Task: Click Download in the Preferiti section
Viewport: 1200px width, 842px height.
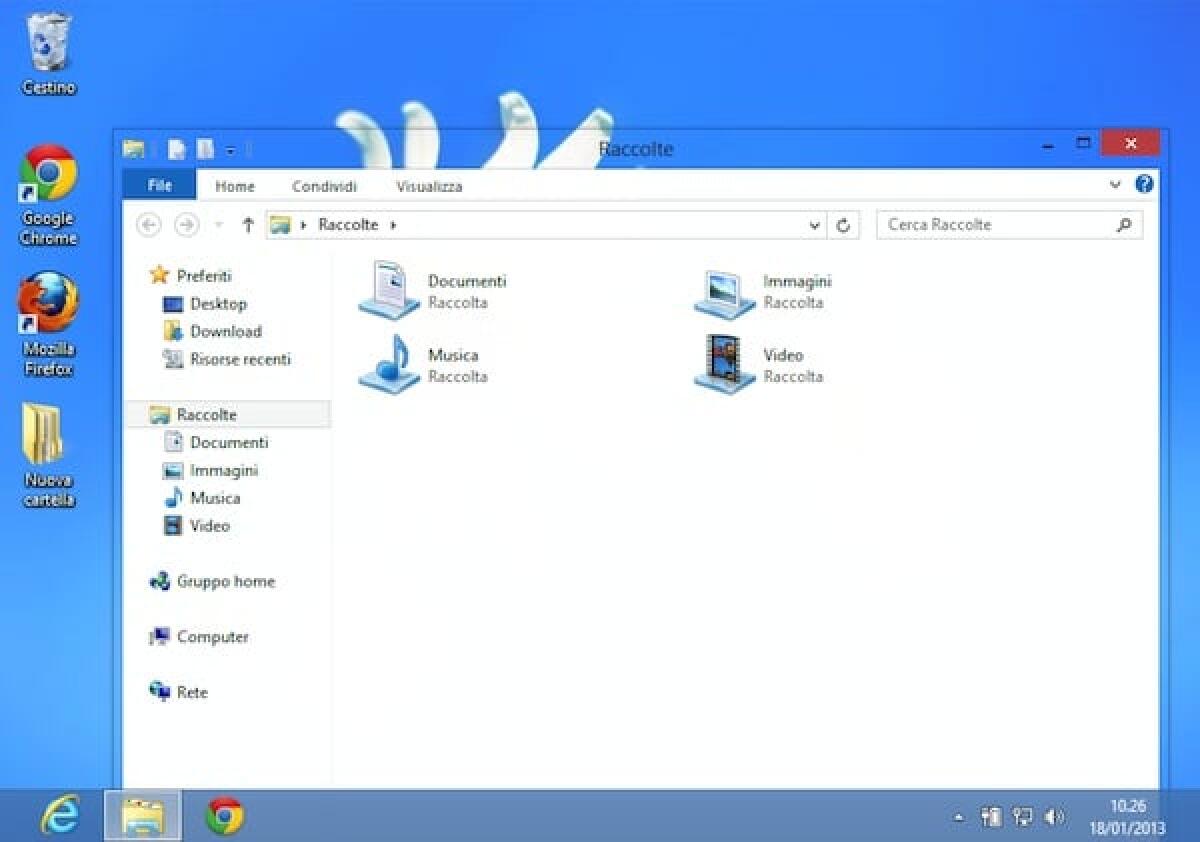Action: (x=224, y=331)
